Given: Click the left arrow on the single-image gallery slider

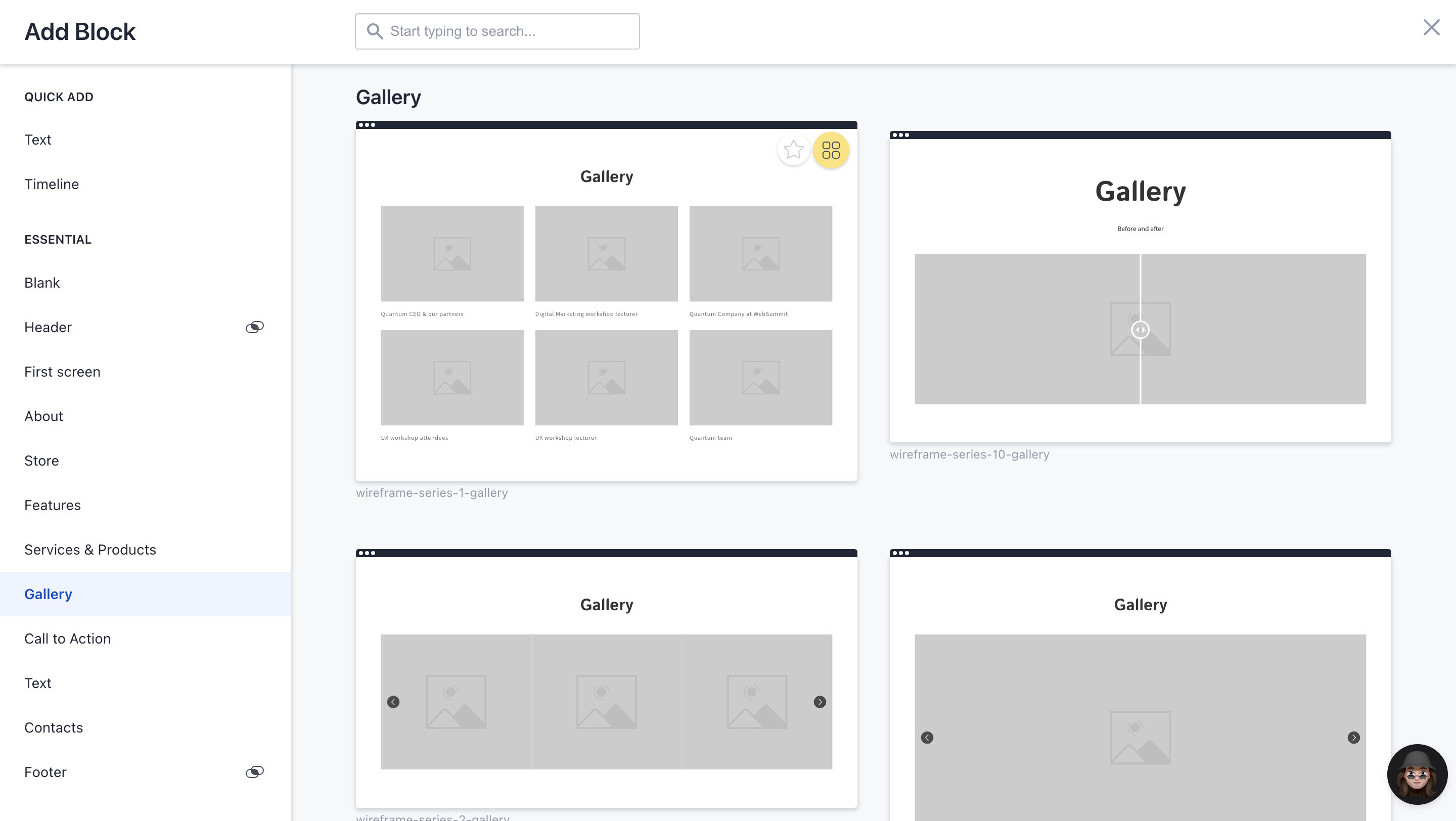Looking at the screenshot, I should pyautogui.click(x=927, y=738).
